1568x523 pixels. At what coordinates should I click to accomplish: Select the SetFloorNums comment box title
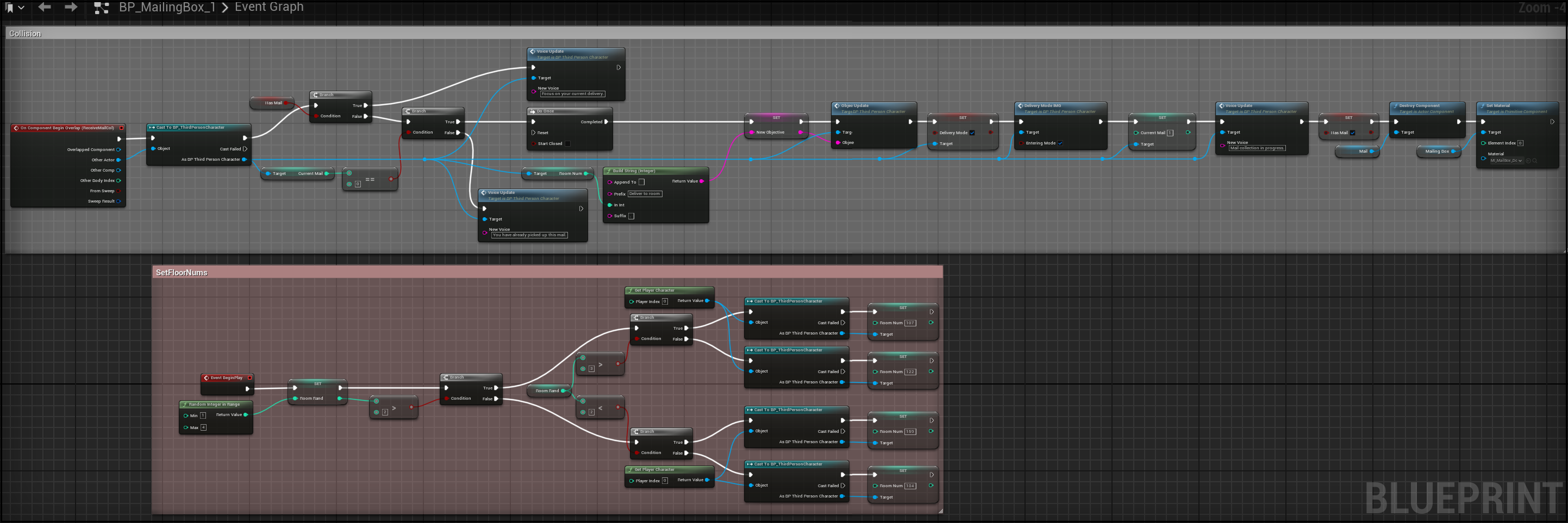(x=182, y=273)
